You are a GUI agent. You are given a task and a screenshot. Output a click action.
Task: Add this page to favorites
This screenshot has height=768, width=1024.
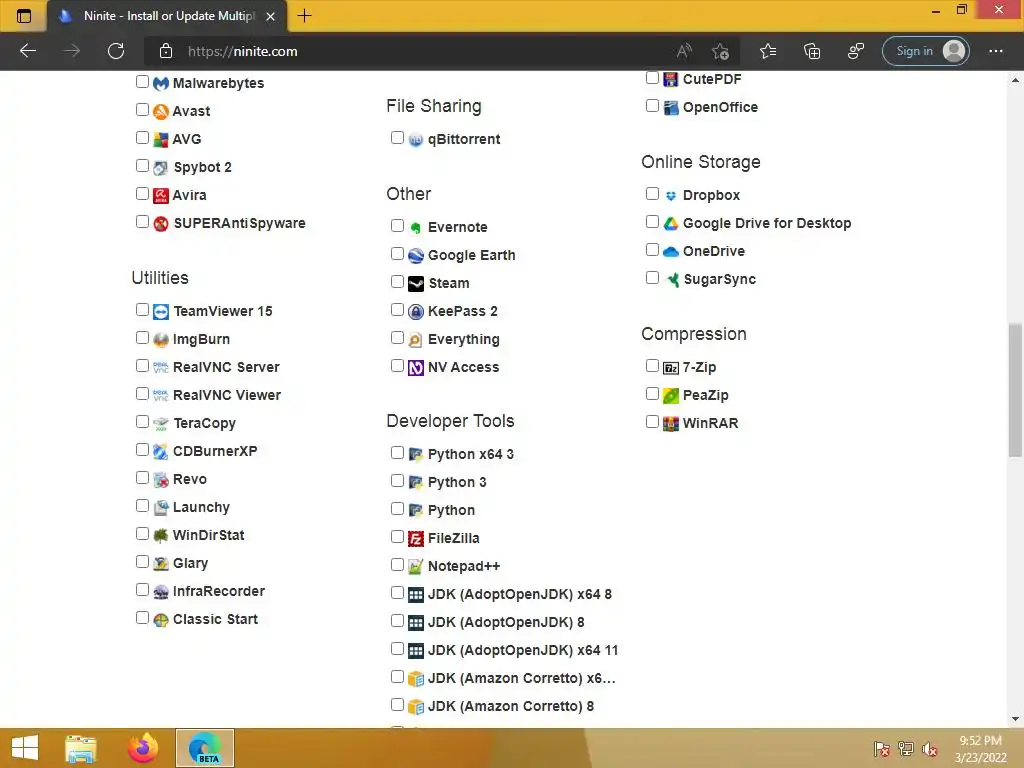click(720, 51)
